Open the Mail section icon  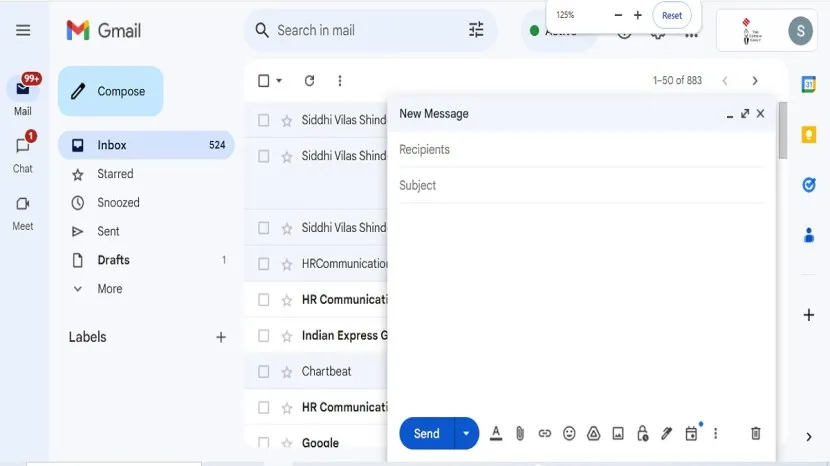tap(23, 88)
